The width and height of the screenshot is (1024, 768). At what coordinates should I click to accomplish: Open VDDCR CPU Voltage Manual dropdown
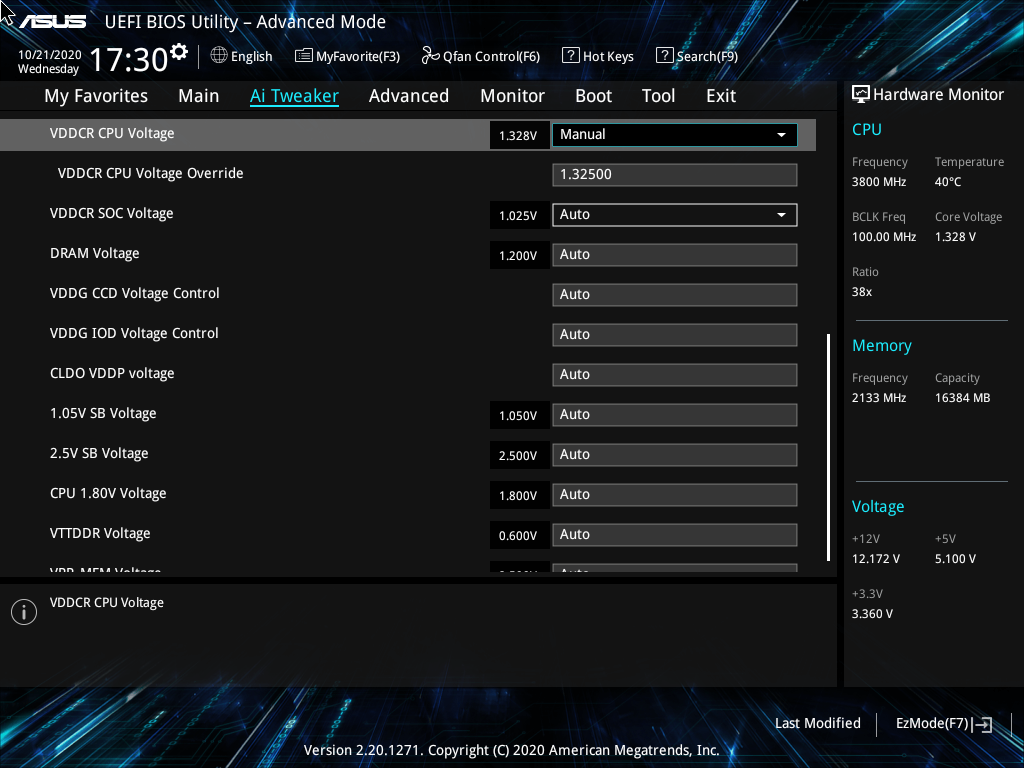(674, 135)
